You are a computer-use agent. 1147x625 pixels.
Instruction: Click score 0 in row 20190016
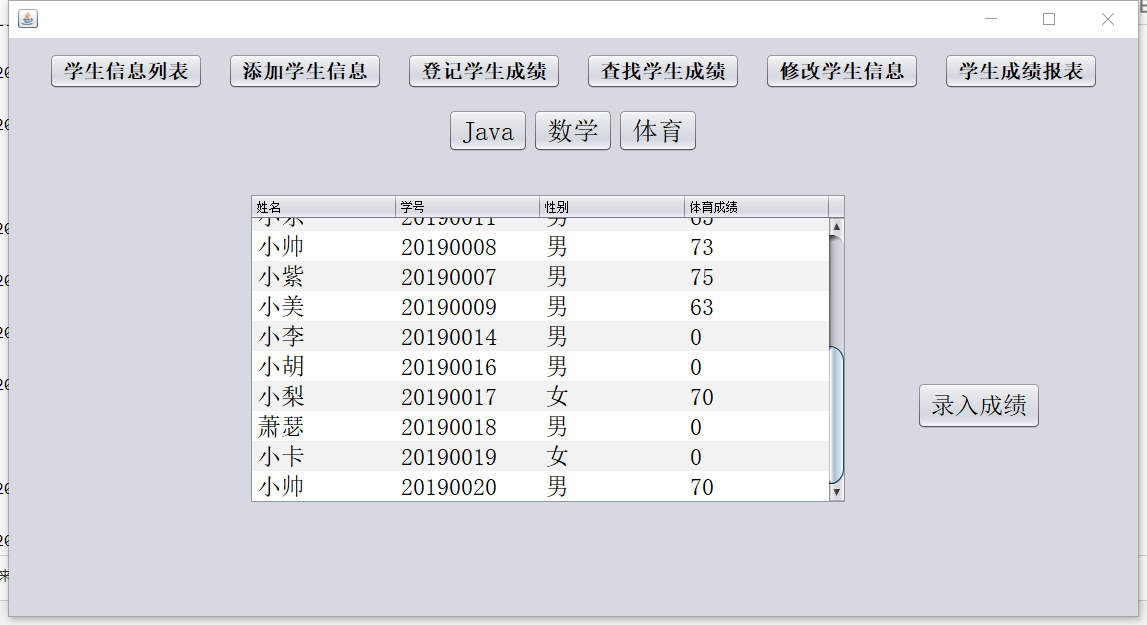(x=696, y=367)
